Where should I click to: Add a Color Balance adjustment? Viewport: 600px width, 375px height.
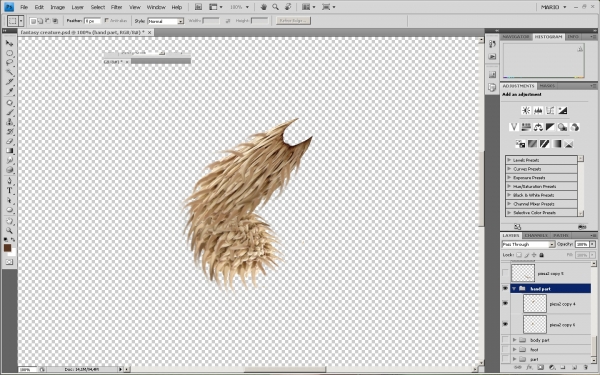coord(538,127)
